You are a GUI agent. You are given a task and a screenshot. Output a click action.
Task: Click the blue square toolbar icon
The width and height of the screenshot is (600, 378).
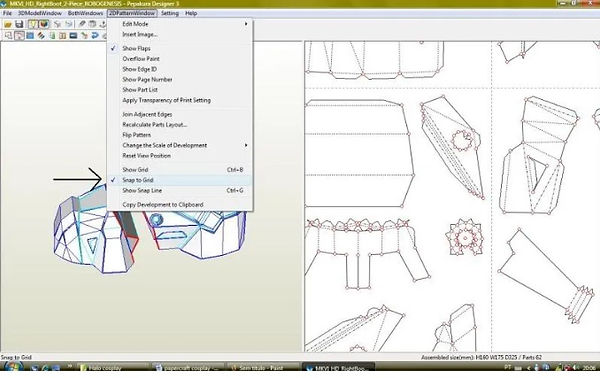coord(30,36)
